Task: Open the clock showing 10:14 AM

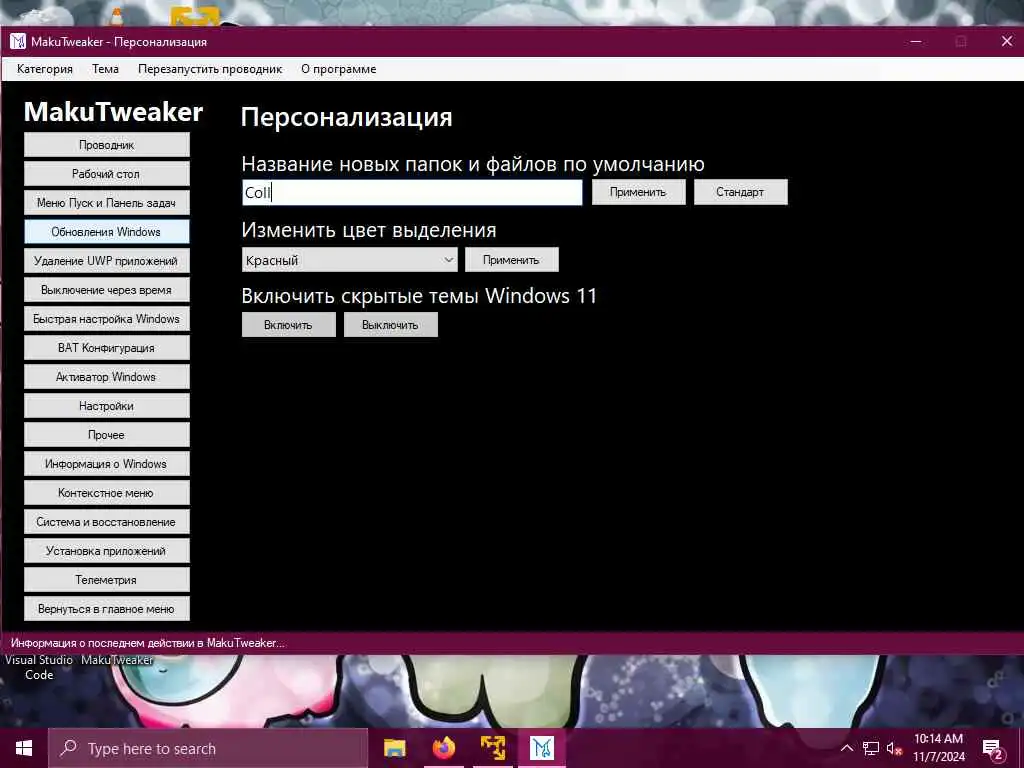Action: click(938, 748)
